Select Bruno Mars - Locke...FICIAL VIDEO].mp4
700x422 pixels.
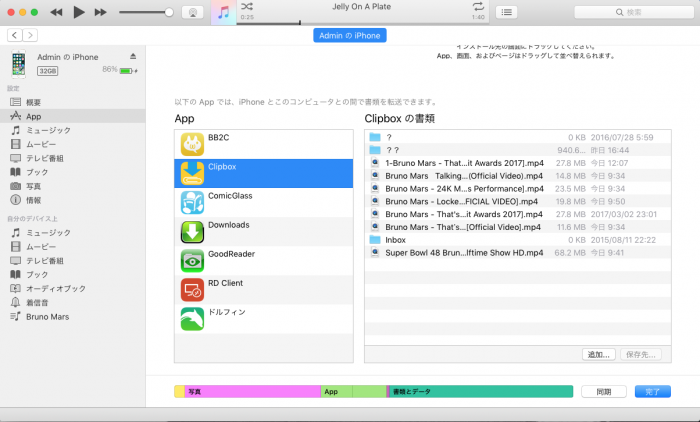coord(518,201)
